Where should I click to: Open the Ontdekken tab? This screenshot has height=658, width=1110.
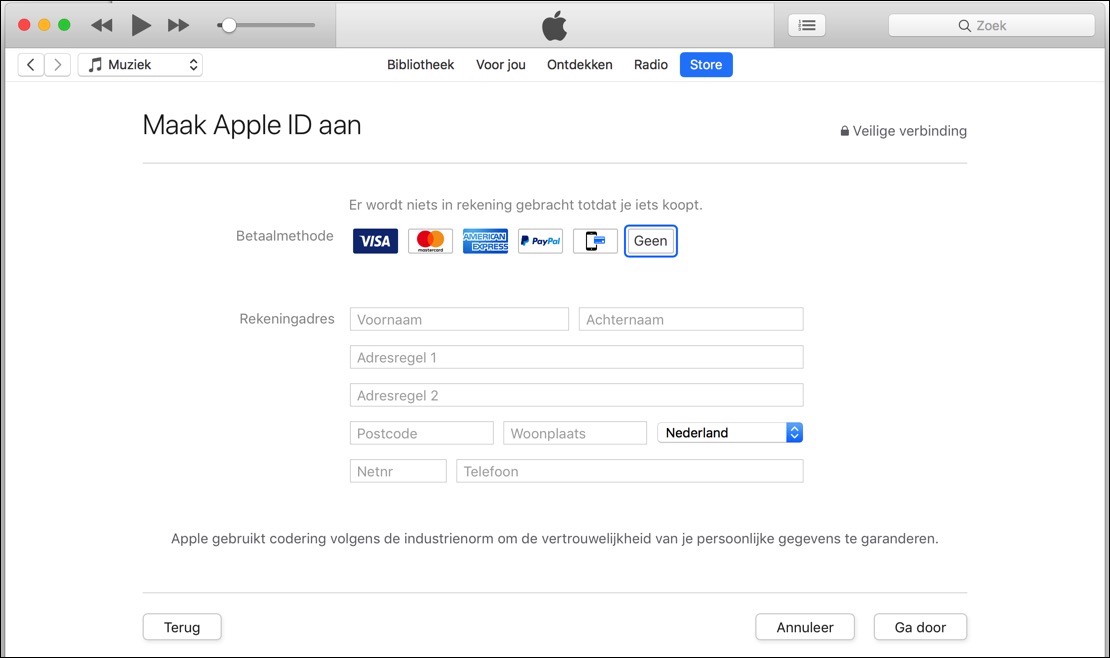coord(580,64)
